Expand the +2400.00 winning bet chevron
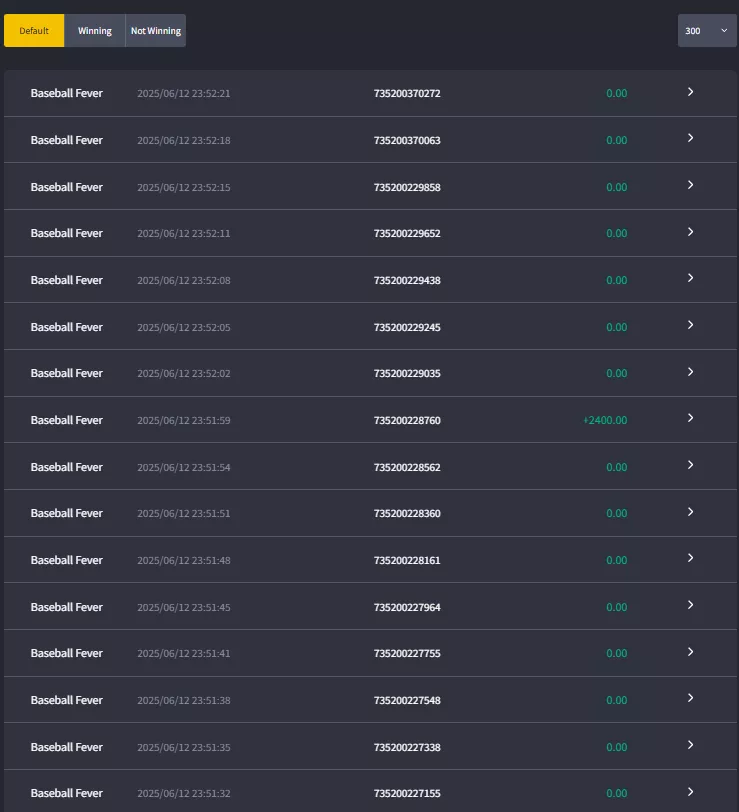The width and height of the screenshot is (739, 812). click(x=690, y=418)
